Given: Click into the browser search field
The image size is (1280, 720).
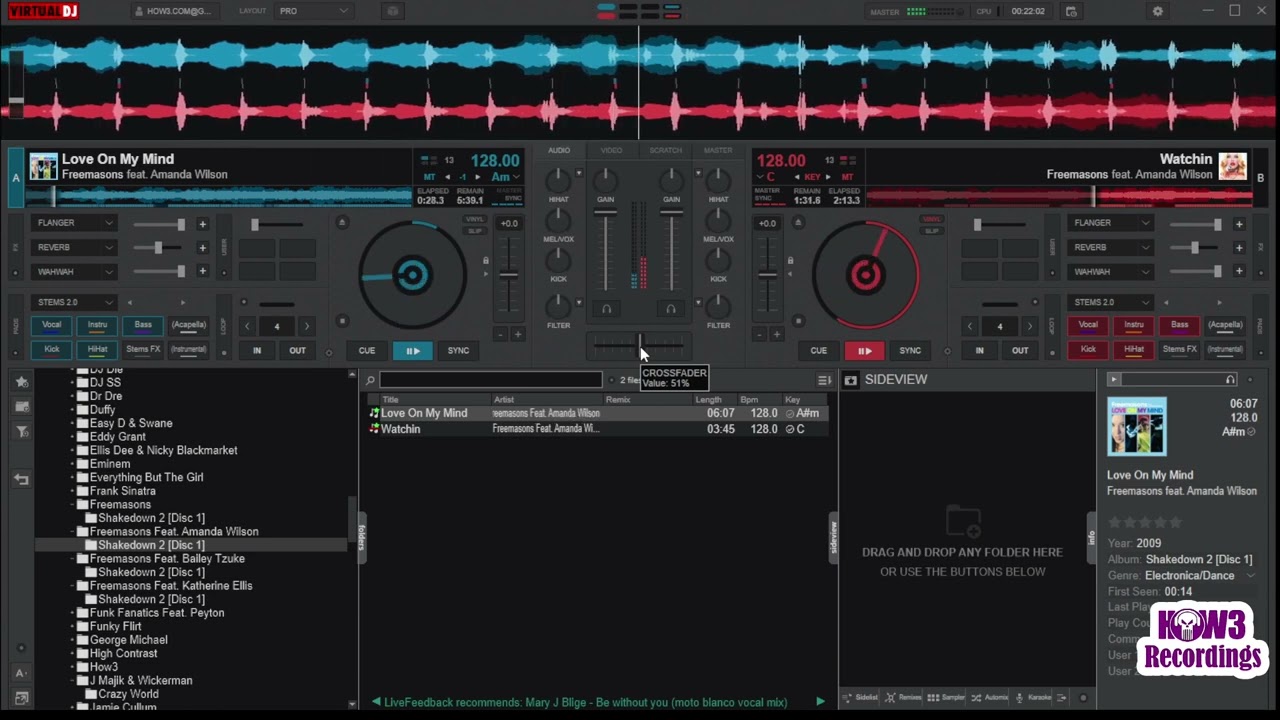Looking at the screenshot, I should [491, 380].
